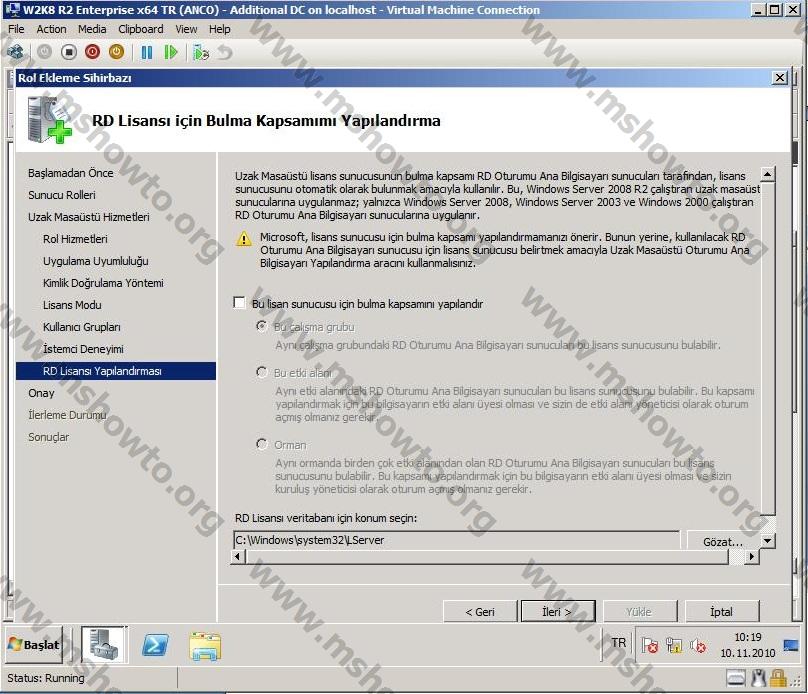Image resolution: width=808 pixels, height=694 pixels.
Task: Click the Action Center flag tray icon
Action: click(x=650, y=645)
